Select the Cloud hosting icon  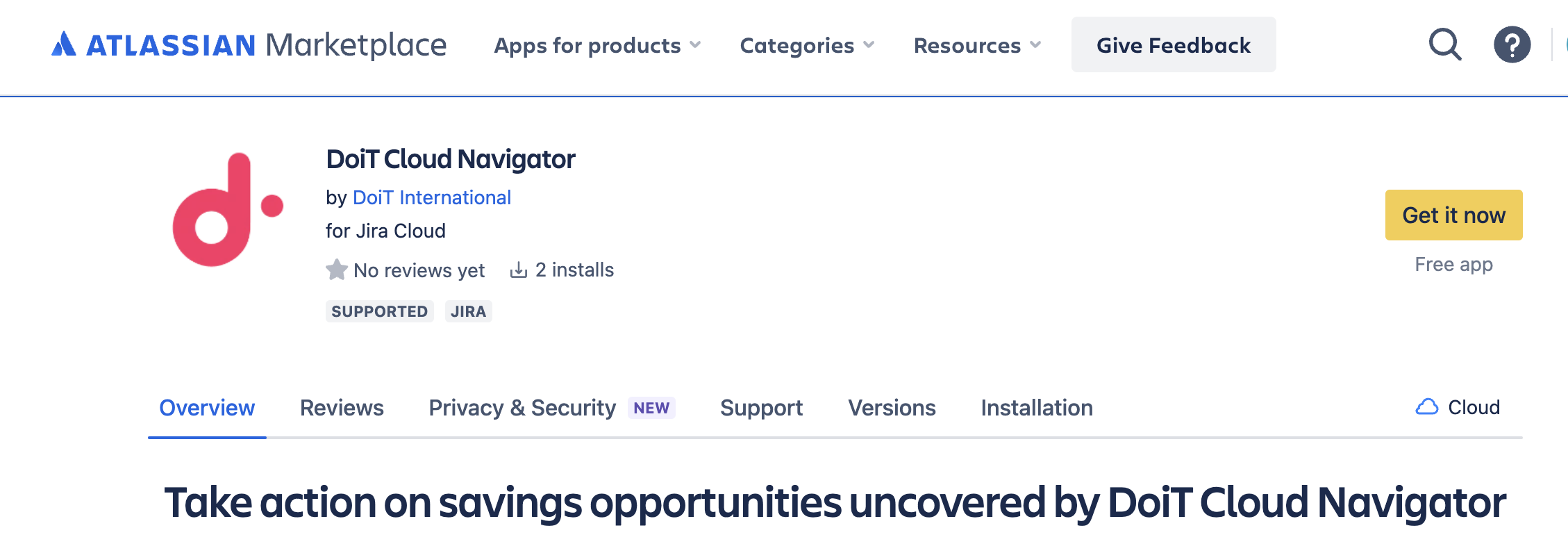1427,407
